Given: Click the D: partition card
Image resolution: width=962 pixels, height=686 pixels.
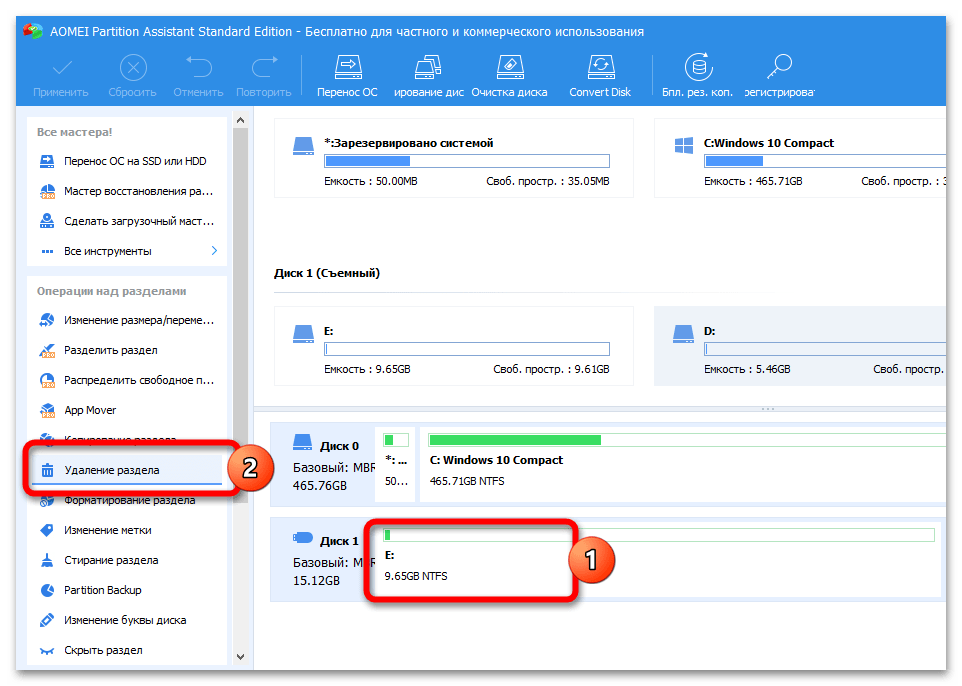Looking at the screenshot, I should [800, 346].
